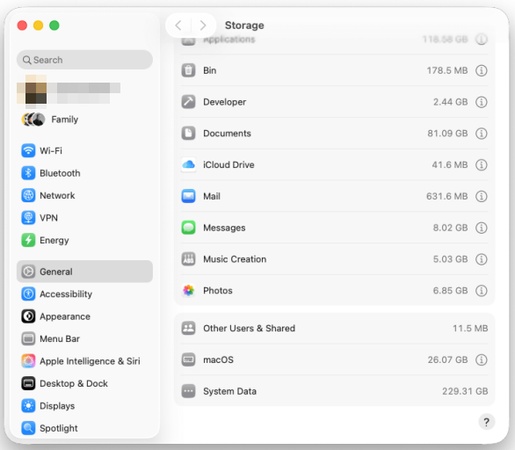Click the 5.03 GB Music Creation size
The image size is (515, 450).
450,259
